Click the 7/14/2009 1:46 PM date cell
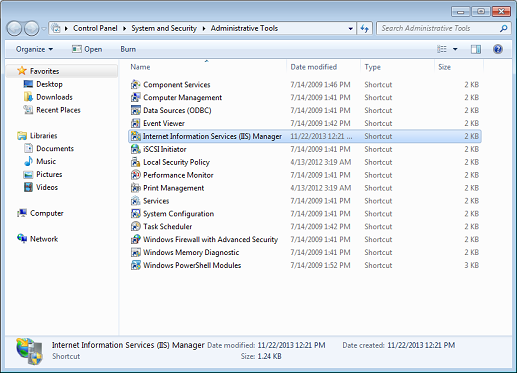Viewport: 517px width, 373px height. tap(320, 85)
